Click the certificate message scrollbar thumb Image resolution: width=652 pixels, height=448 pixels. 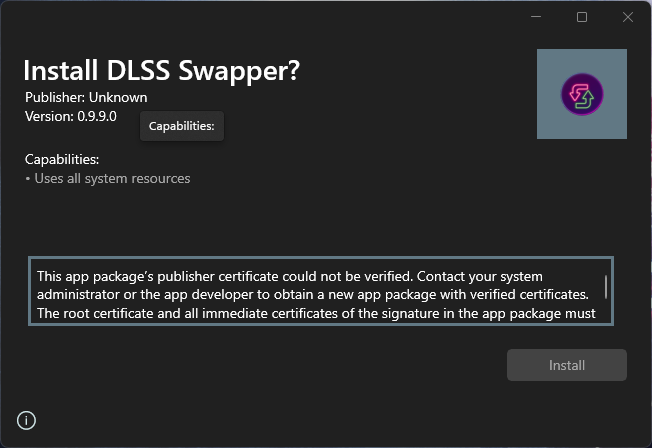click(605, 287)
